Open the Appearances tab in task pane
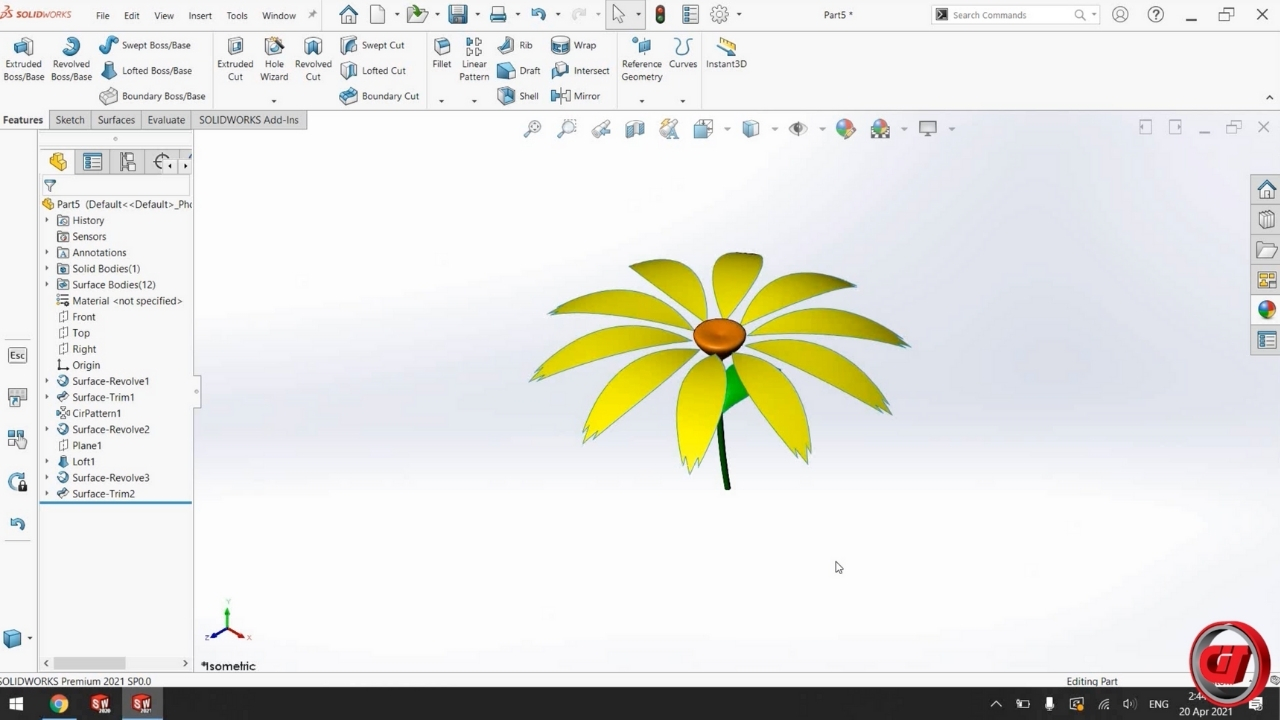Screen dimensions: 1280x720 click(x=1266, y=310)
